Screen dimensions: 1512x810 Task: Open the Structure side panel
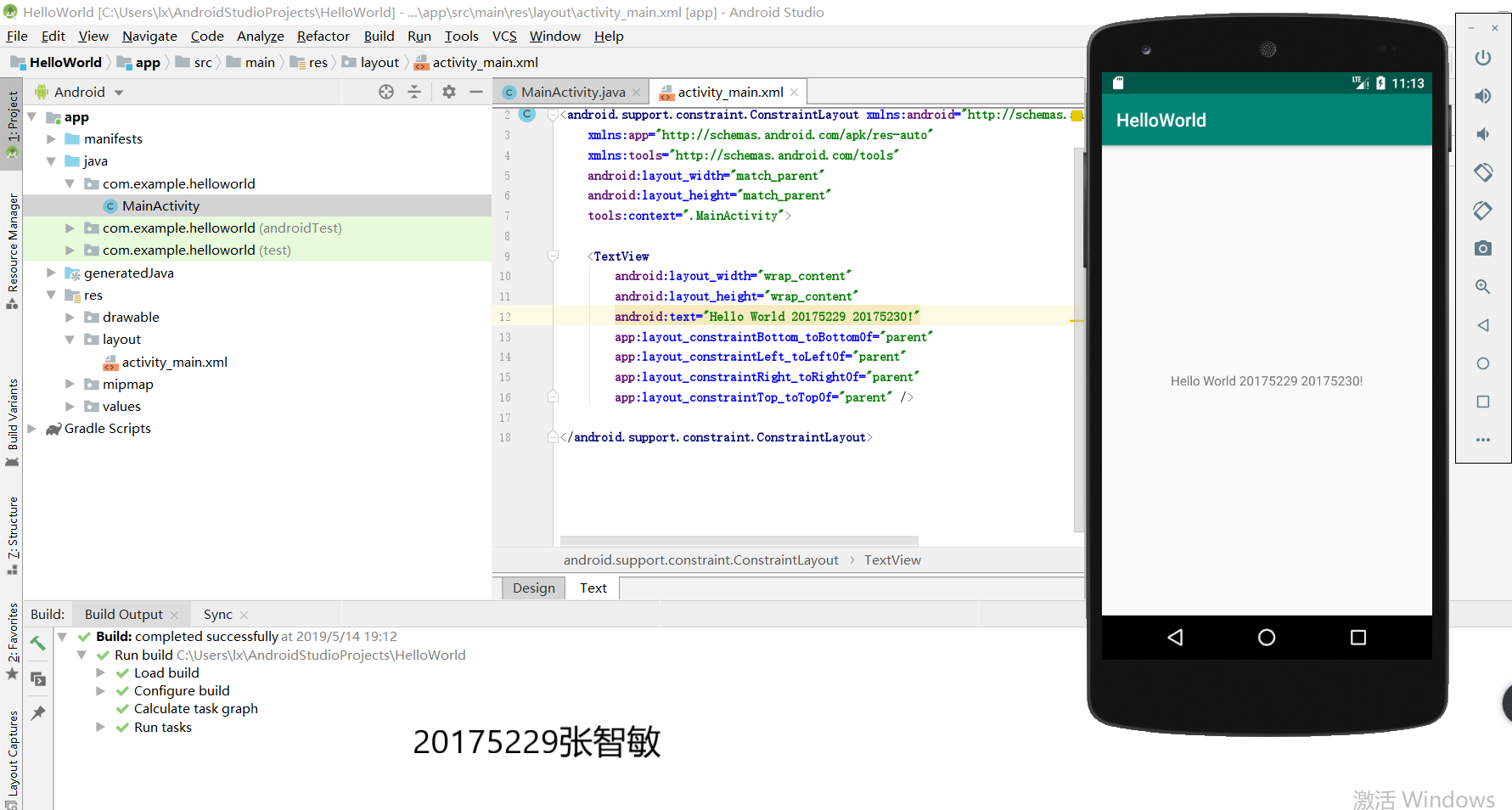coord(12,535)
